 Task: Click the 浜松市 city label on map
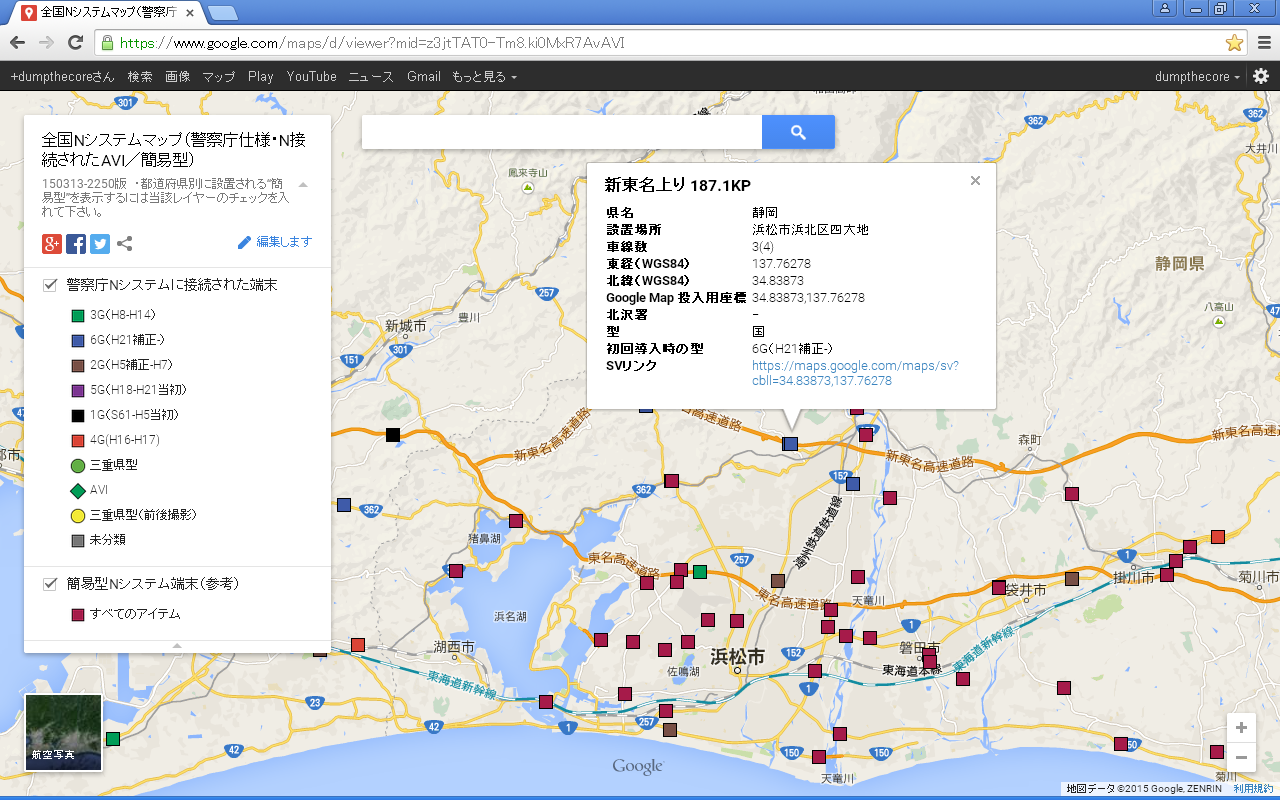(x=737, y=657)
